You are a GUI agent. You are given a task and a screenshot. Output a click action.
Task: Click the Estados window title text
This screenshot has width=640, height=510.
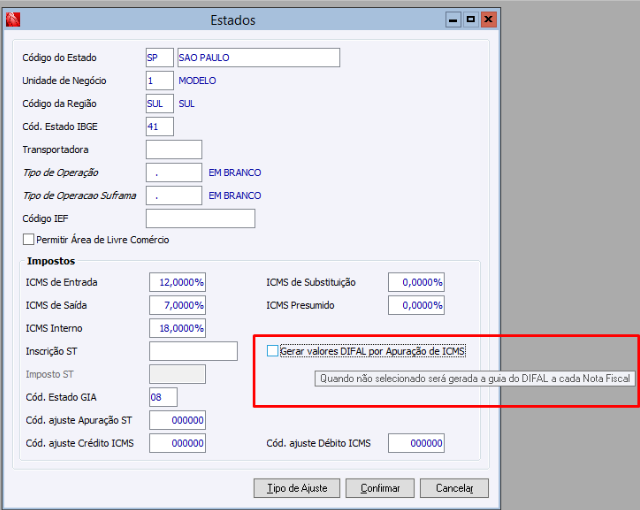[233, 20]
